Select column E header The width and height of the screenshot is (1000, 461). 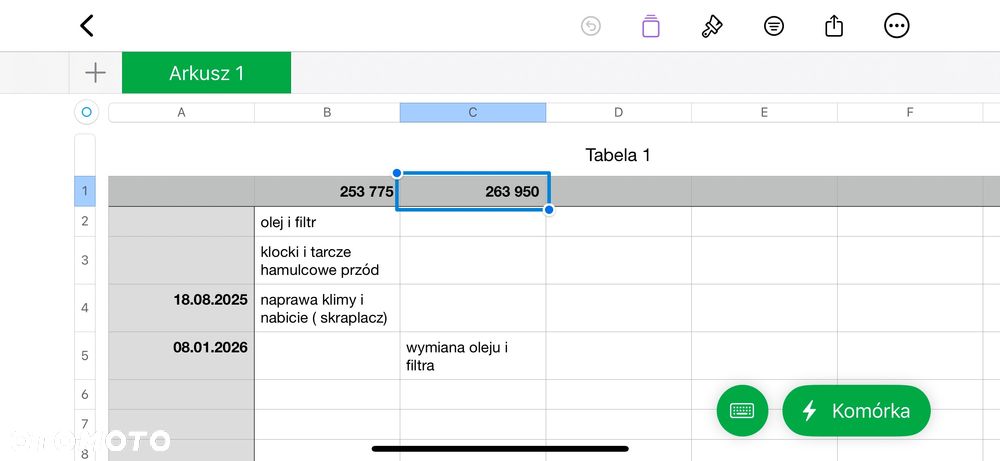click(x=764, y=113)
